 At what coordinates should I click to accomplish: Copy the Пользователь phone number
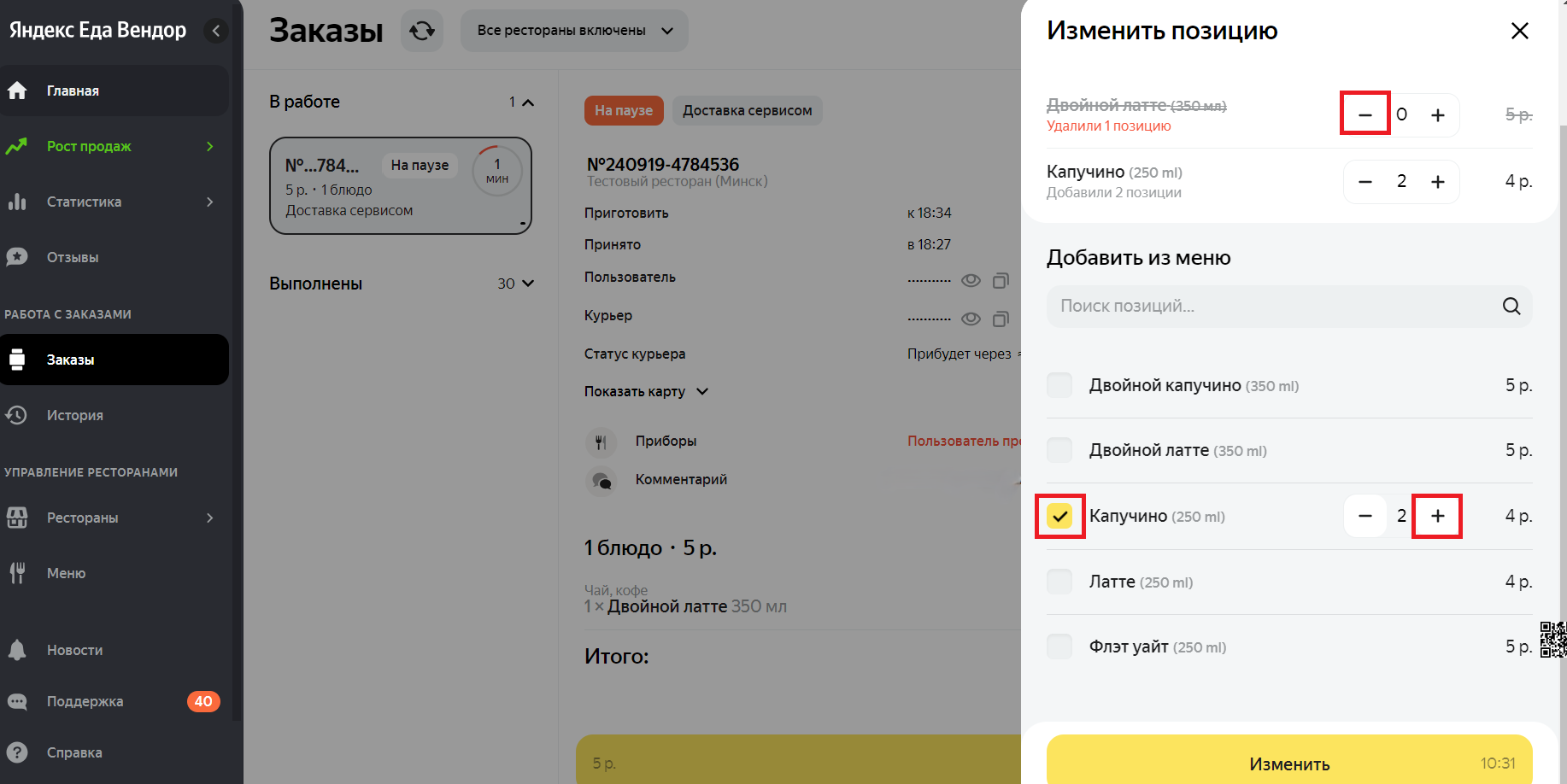(1001, 281)
